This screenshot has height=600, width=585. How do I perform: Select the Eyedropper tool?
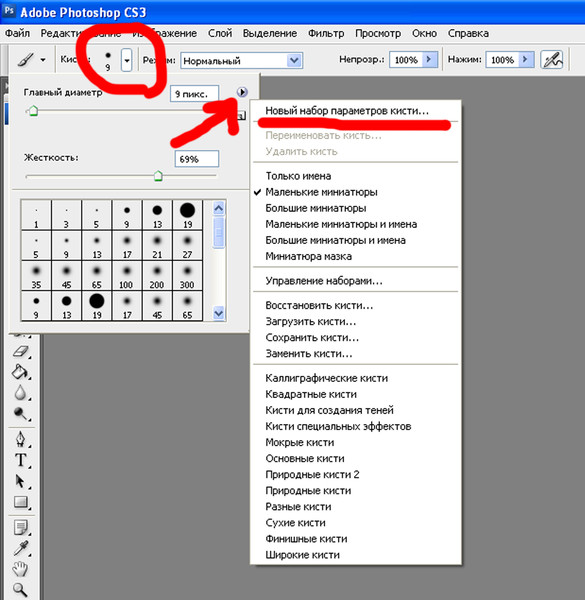(21, 548)
